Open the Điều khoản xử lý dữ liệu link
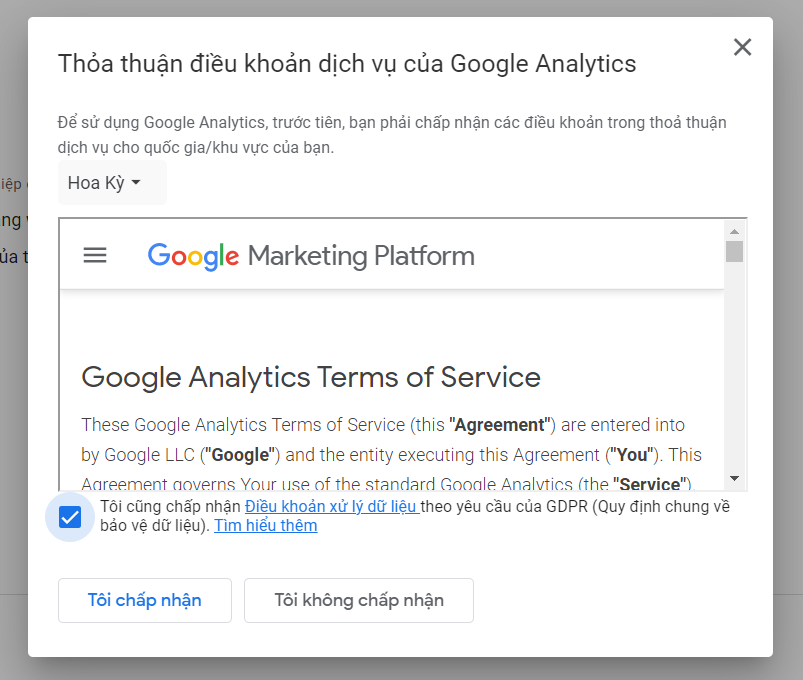 (330, 506)
